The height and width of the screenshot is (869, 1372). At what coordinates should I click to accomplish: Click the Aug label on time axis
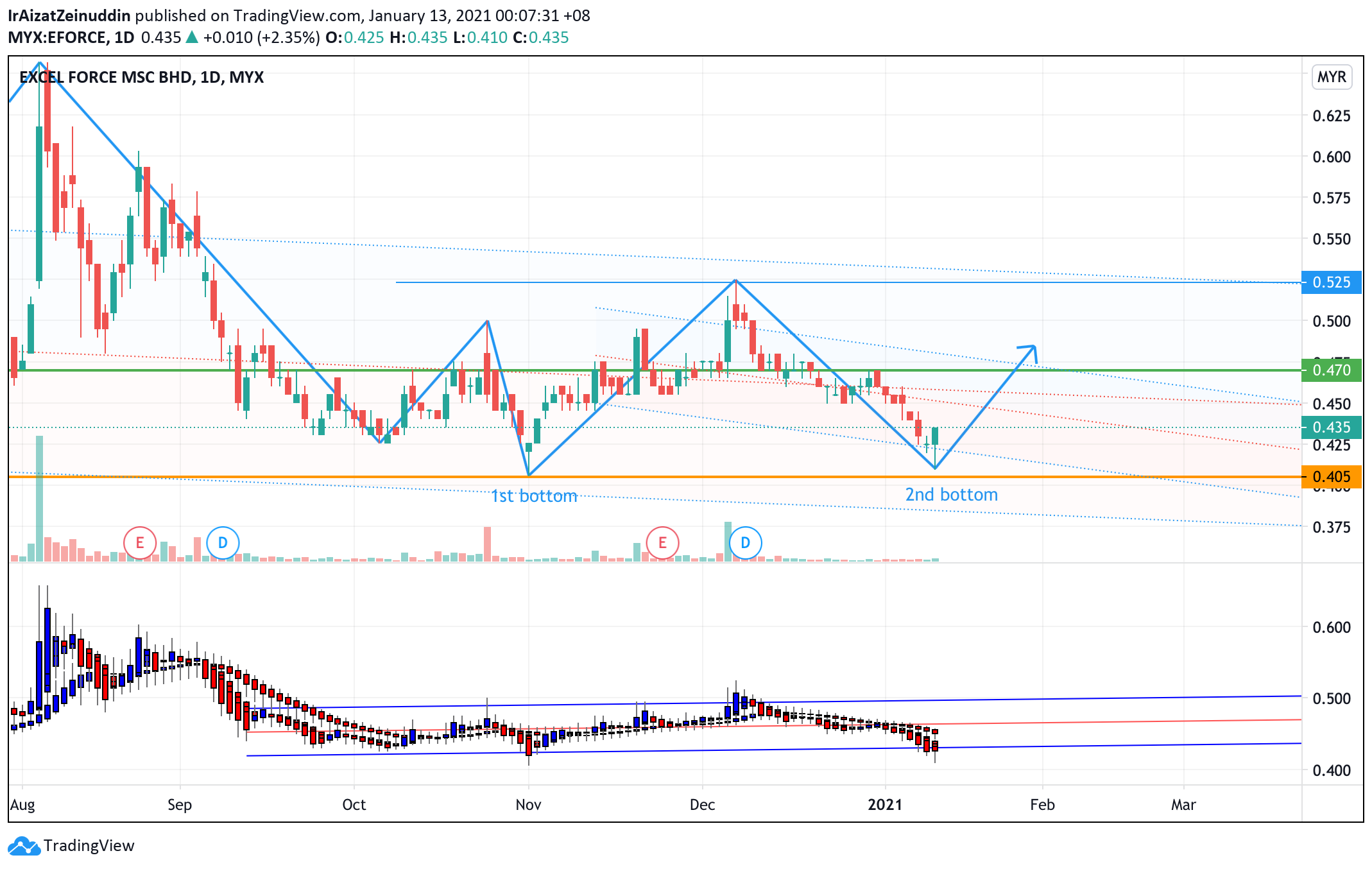coord(22,805)
